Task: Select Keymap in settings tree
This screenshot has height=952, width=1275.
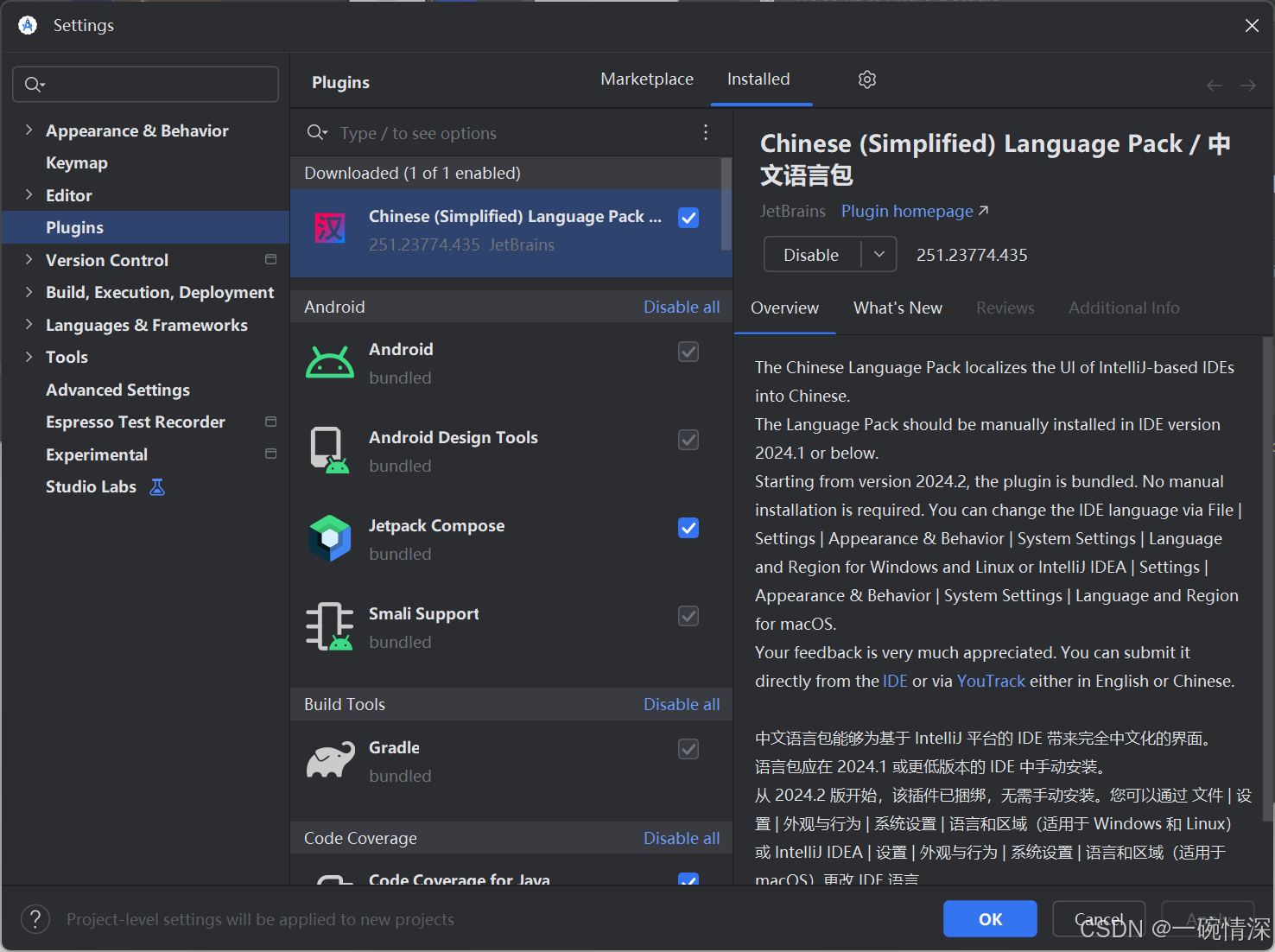Action: pos(77,162)
